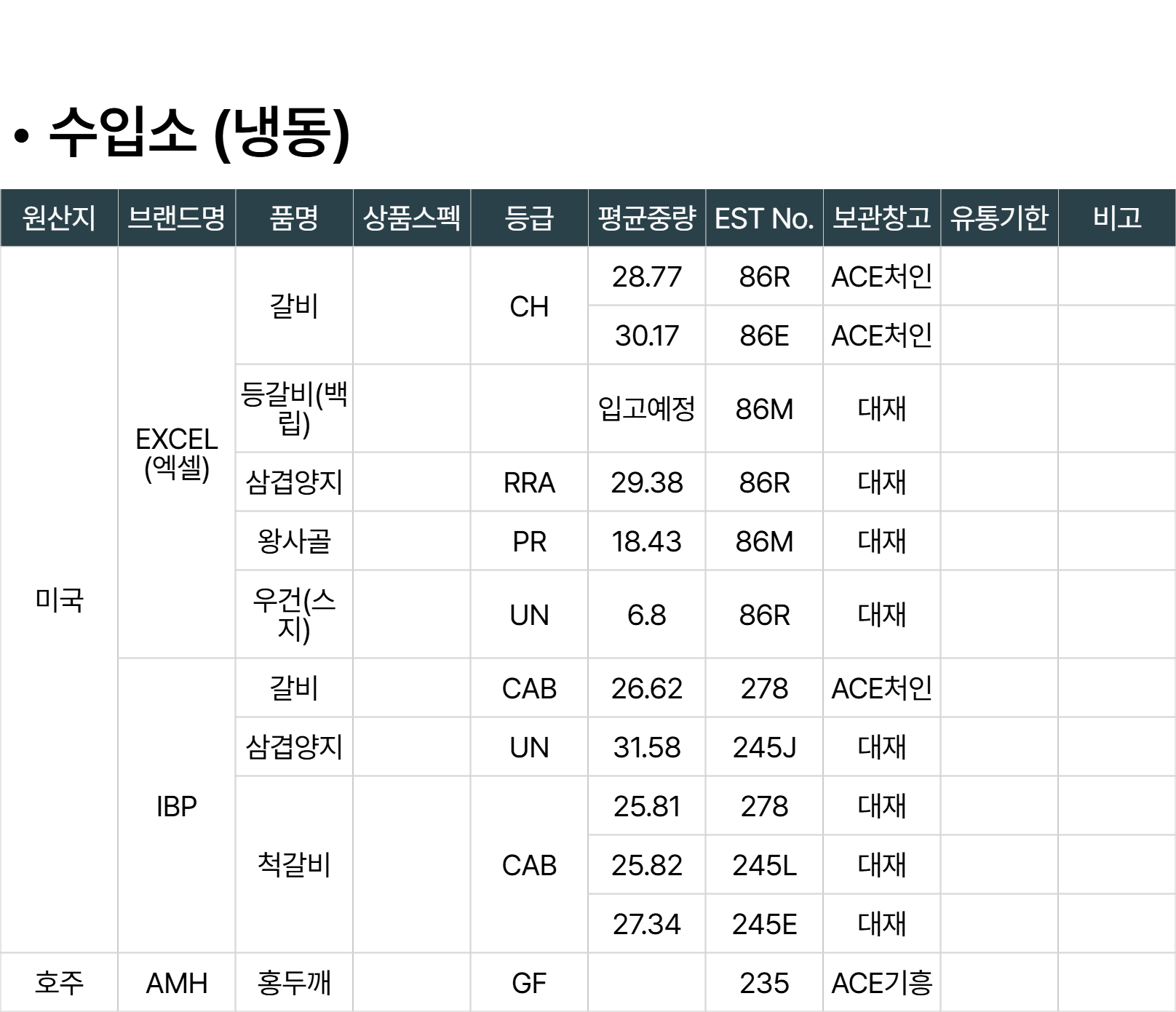Click the 등갈비(백립) product cell
Image resolution: width=1176 pixels, height=1012 pixels.
[294, 408]
